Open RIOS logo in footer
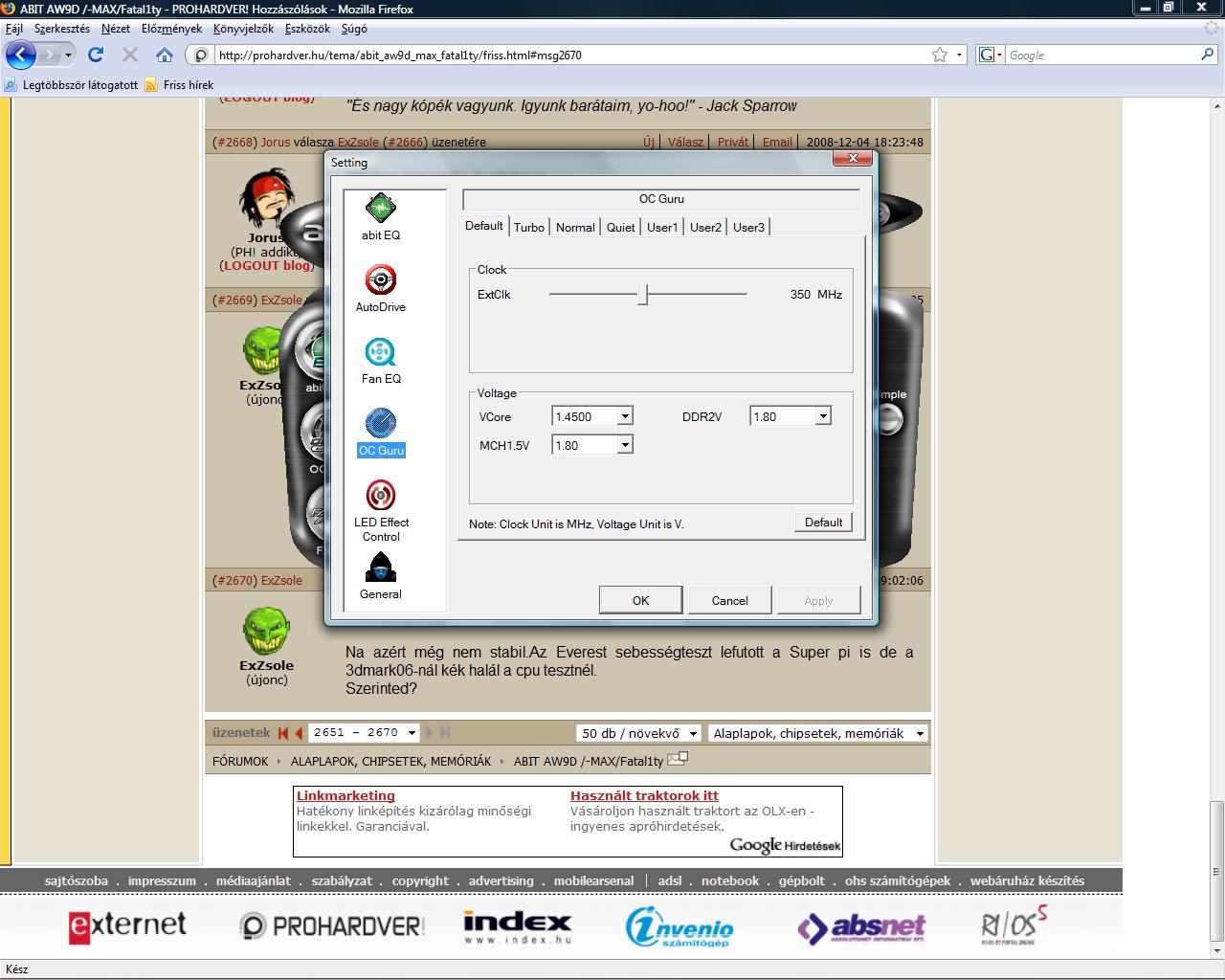This screenshot has width=1225, height=980. (x=1013, y=924)
